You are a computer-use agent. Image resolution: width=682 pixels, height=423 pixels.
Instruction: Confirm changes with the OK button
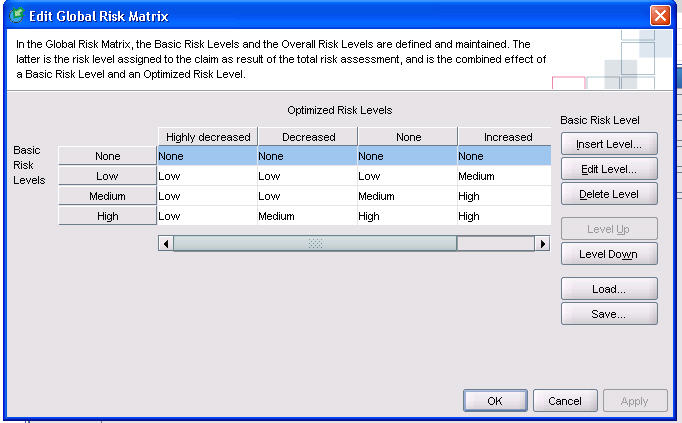(x=495, y=400)
